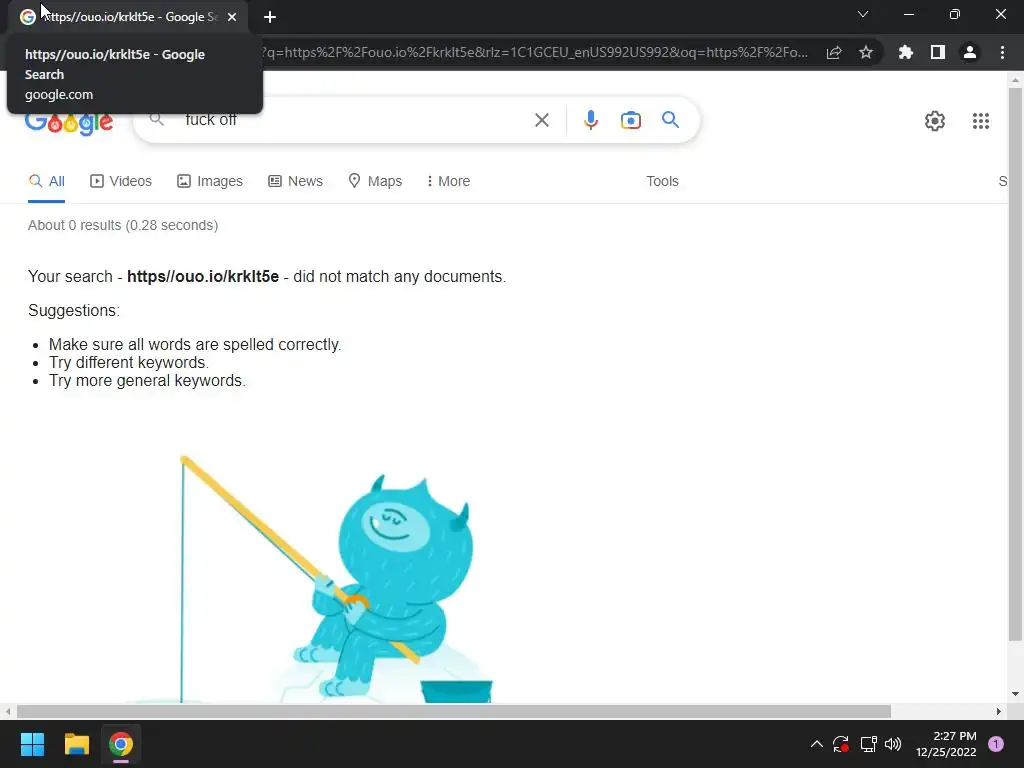Click the sync status tray icon
The image size is (1024, 768).
(x=840, y=744)
